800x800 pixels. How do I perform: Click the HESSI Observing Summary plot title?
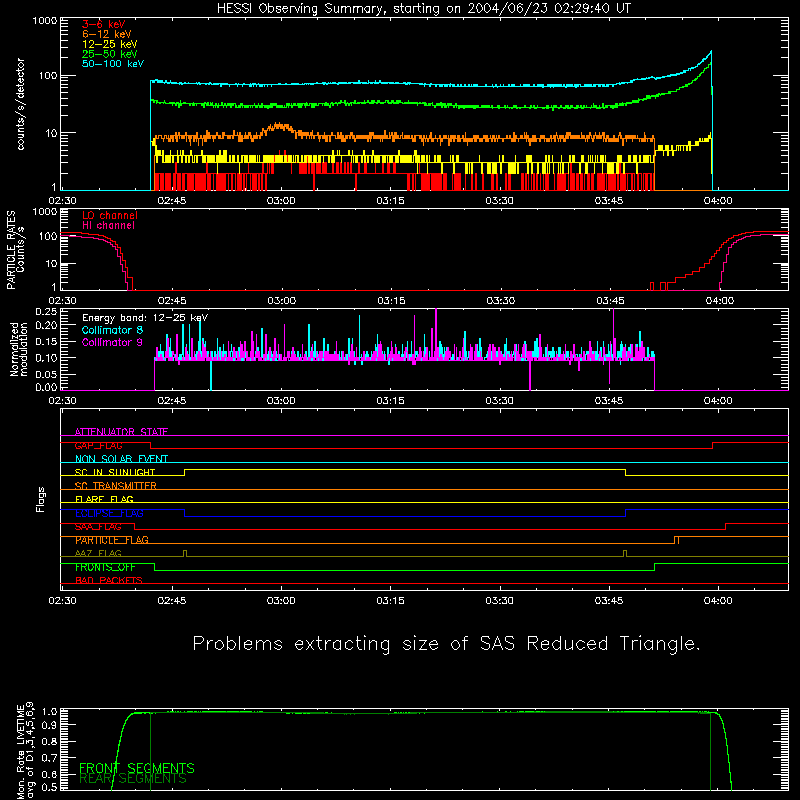[x=423, y=9]
